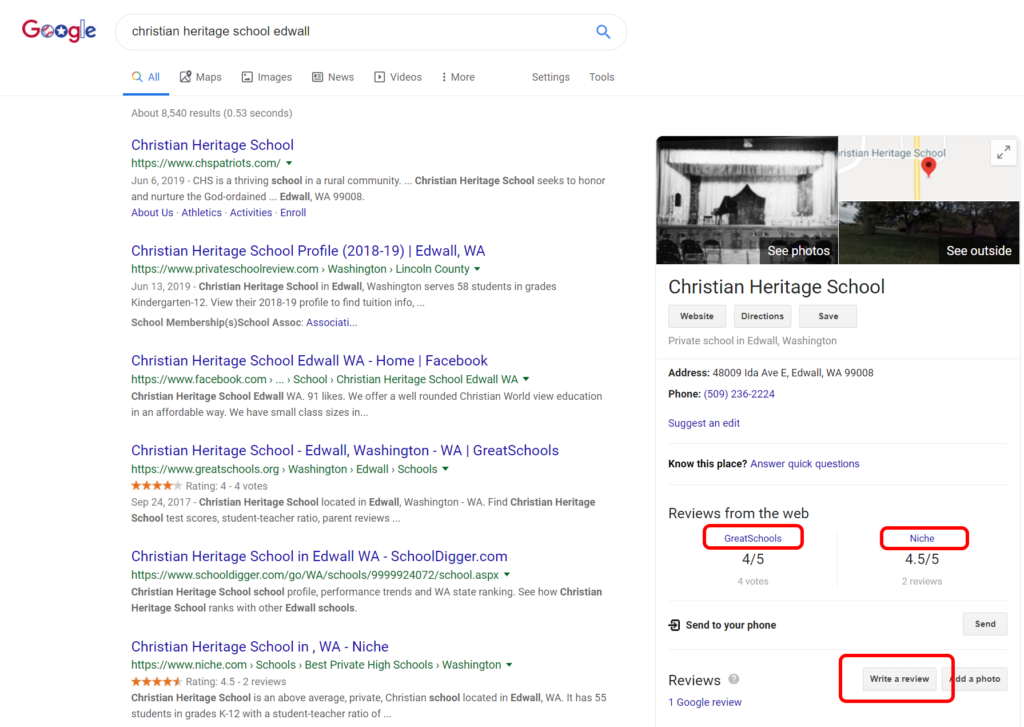Click the Christian Heritage School panel title

coord(776,287)
